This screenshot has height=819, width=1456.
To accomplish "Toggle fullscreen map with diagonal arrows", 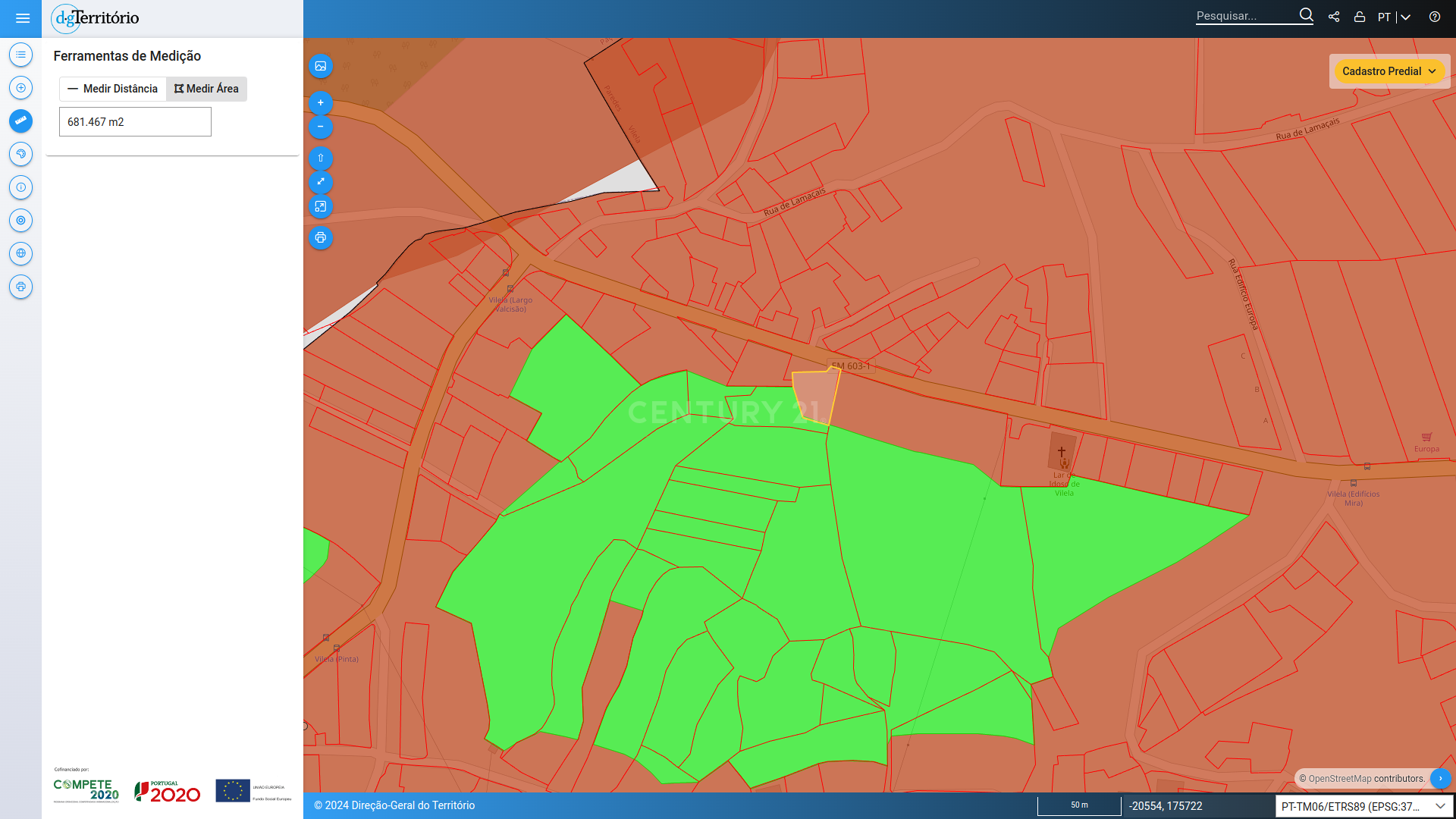I will pyautogui.click(x=321, y=182).
